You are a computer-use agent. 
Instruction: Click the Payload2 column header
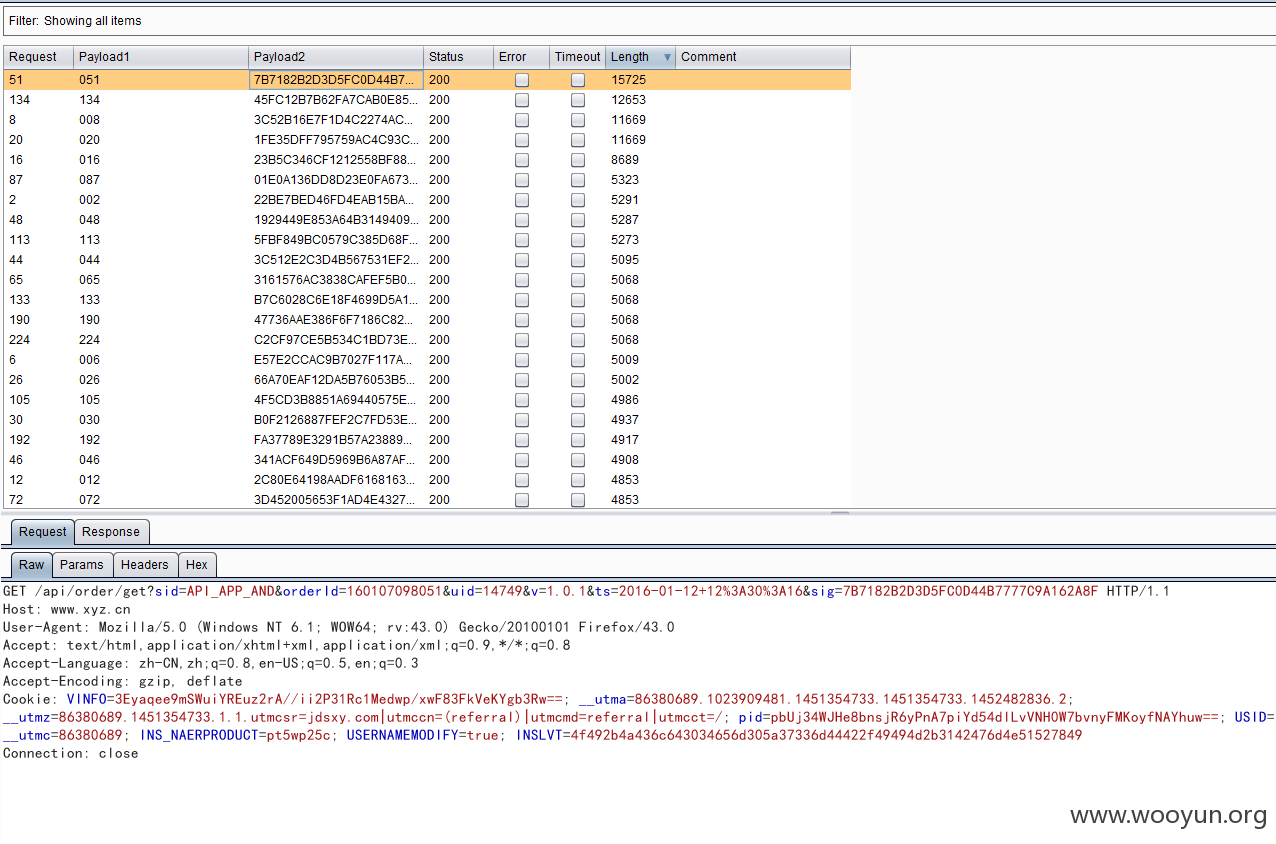pos(336,57)
